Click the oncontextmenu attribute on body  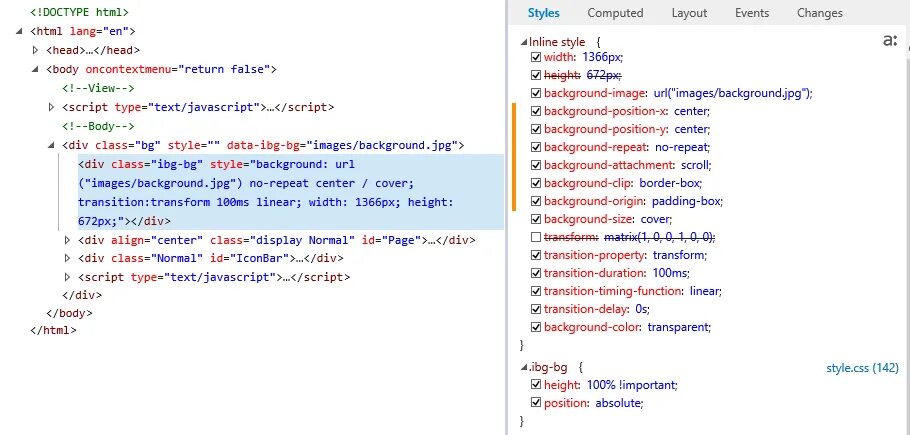click(x=176, y=70)
